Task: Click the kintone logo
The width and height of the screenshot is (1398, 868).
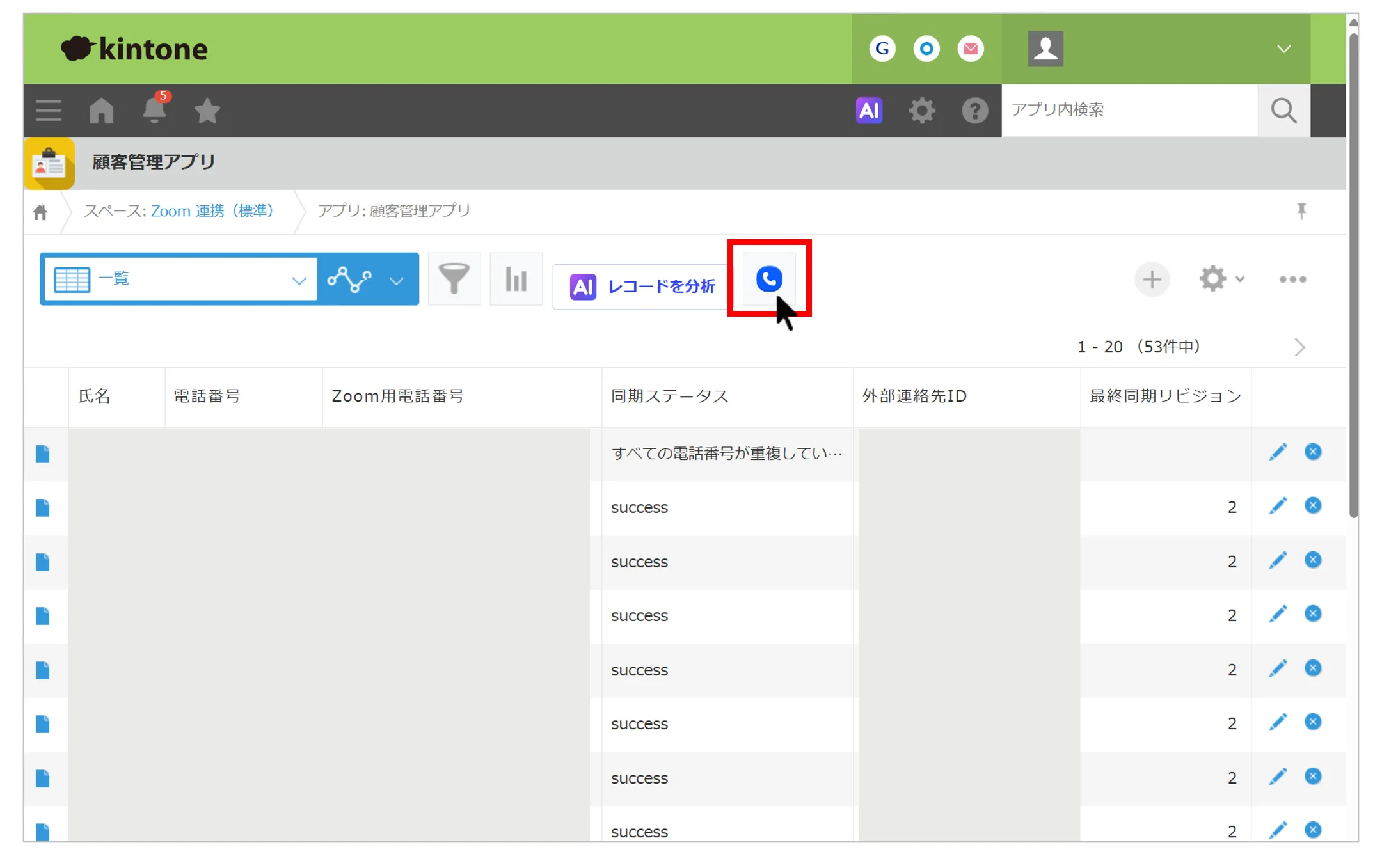Action: (x=134, y=49)
